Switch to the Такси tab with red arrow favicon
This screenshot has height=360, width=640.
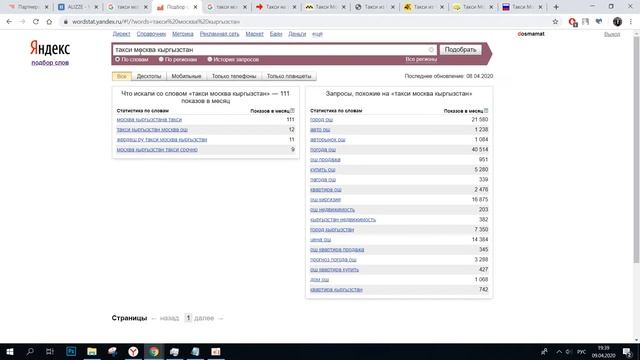click(x=276, y=7)
